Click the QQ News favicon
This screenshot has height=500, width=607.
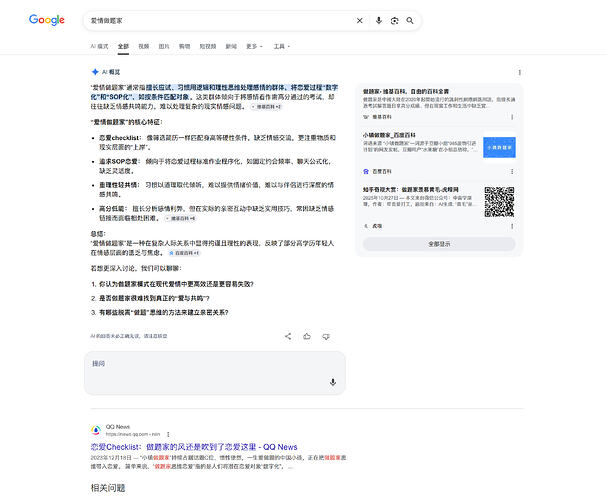point(96,430)
